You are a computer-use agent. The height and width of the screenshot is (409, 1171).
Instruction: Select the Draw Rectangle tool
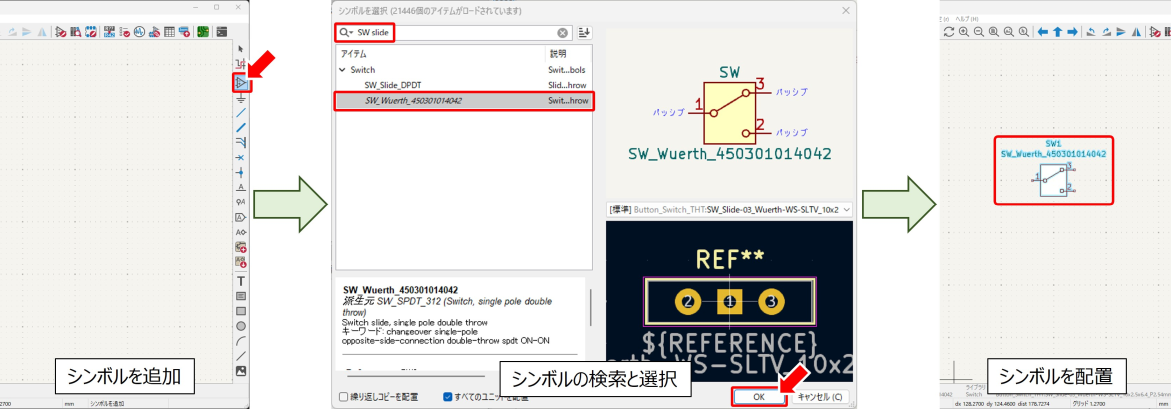tap(240, 311)
